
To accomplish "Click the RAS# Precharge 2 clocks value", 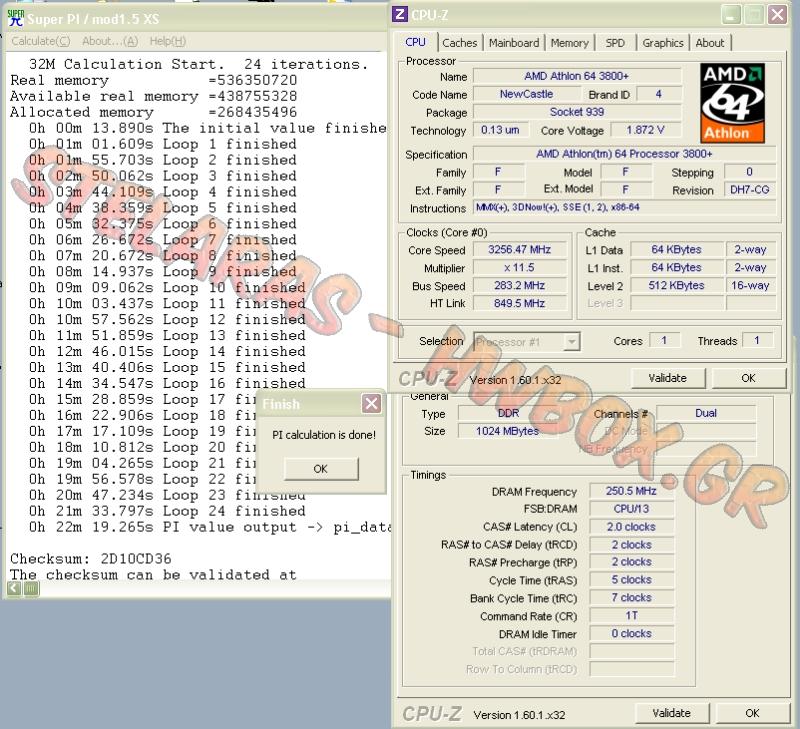I will coord(631,562).
